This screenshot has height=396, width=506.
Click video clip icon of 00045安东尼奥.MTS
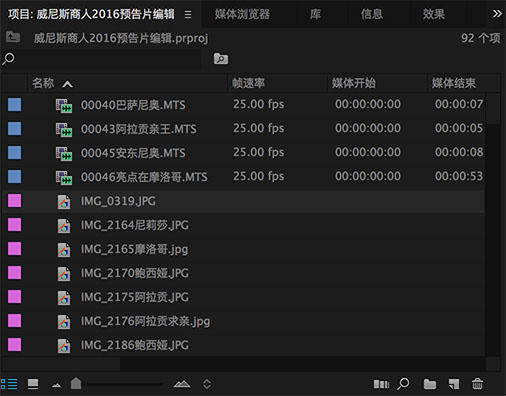(64, 154)
